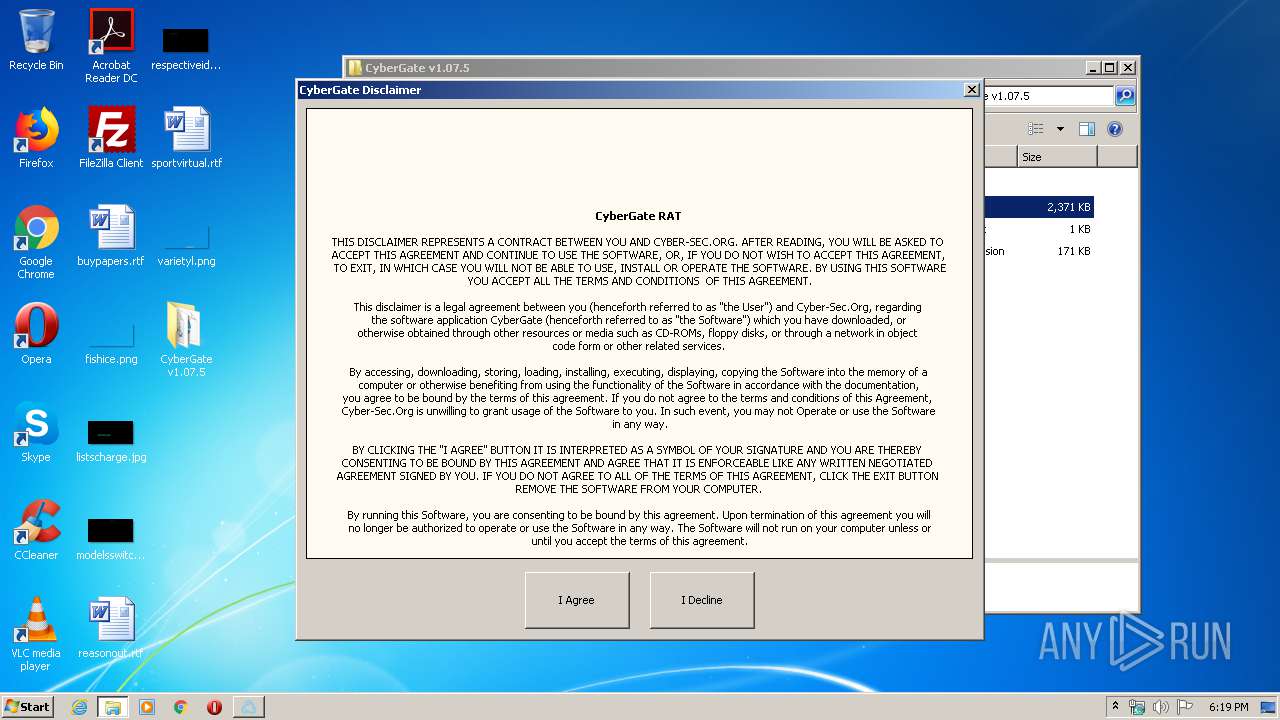Show hidden system tray icons
Viewport: 1280px width, 720px height.
[1116, 707]
